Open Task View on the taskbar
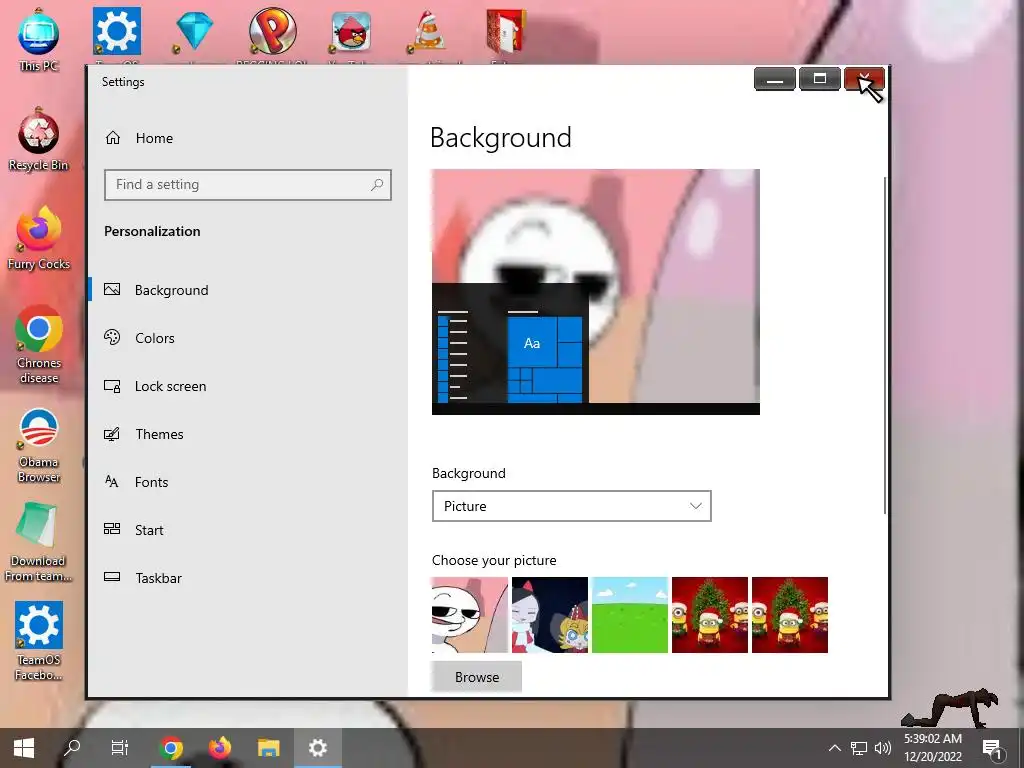The width and height of the screenshot is (1024, 768). click(120, 748)
